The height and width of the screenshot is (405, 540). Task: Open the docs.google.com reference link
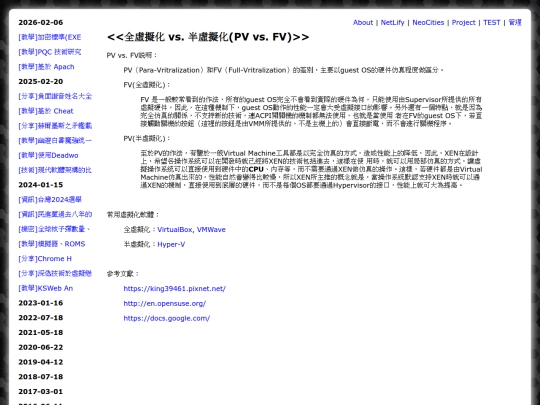(x=167, y=318)
